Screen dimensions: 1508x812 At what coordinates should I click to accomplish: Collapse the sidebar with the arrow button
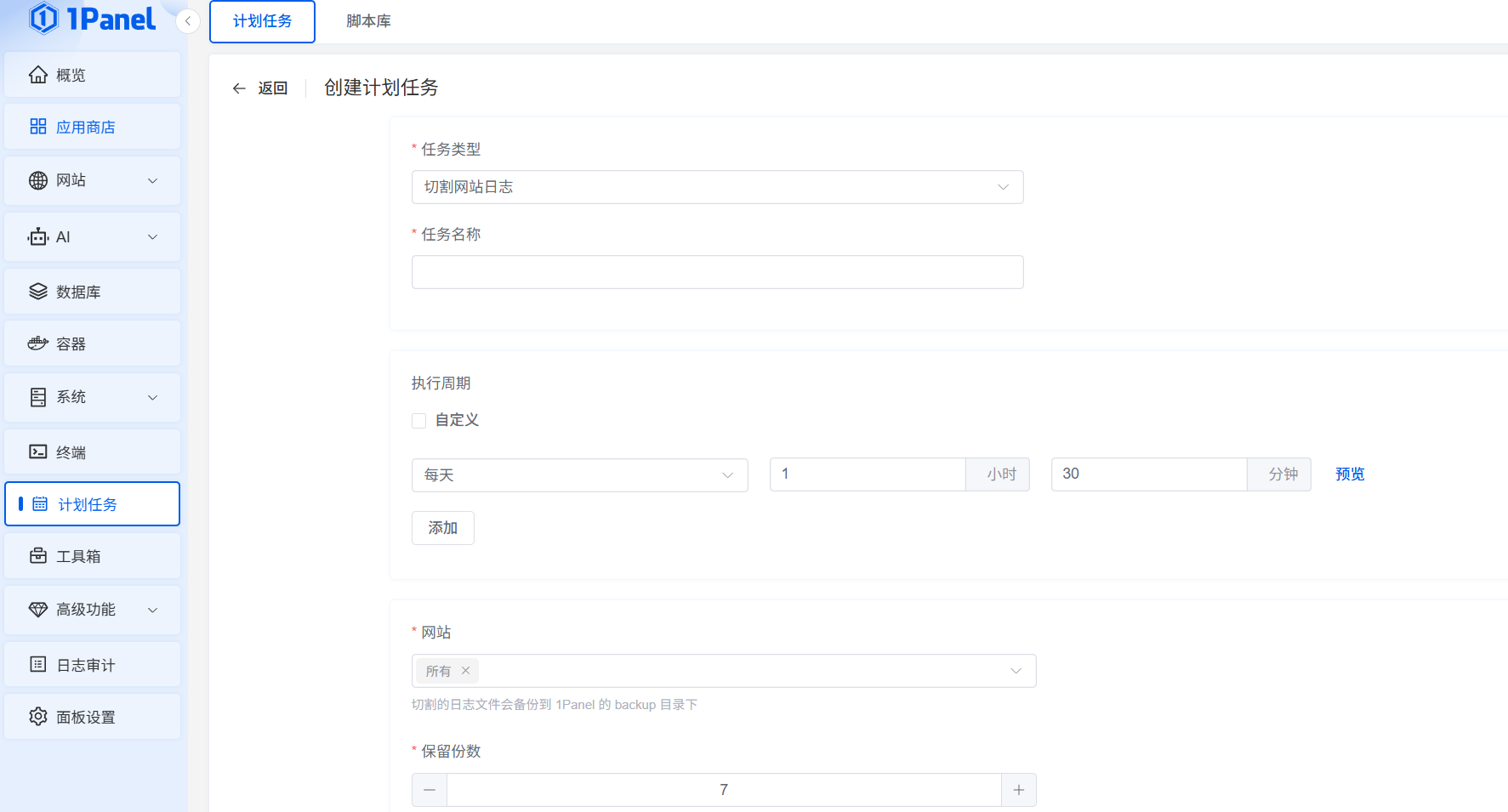pyautogui.click(x=187, y=21)
